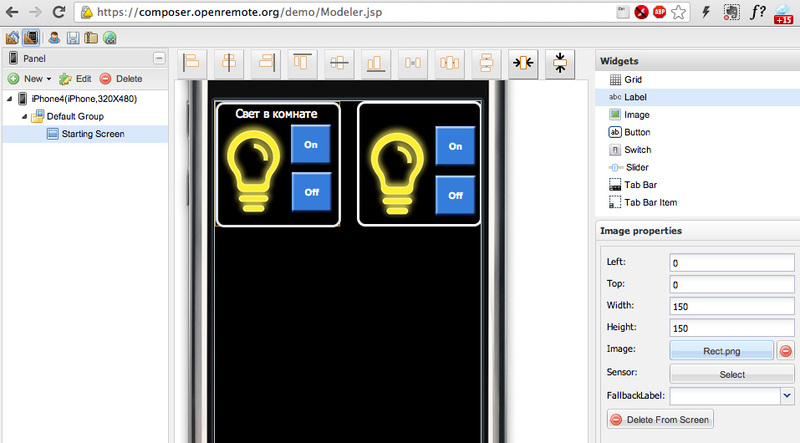The height and width of the screenshot is (443, 800).
Task: Align widgets left edge
Action: (x=192, y=63)
